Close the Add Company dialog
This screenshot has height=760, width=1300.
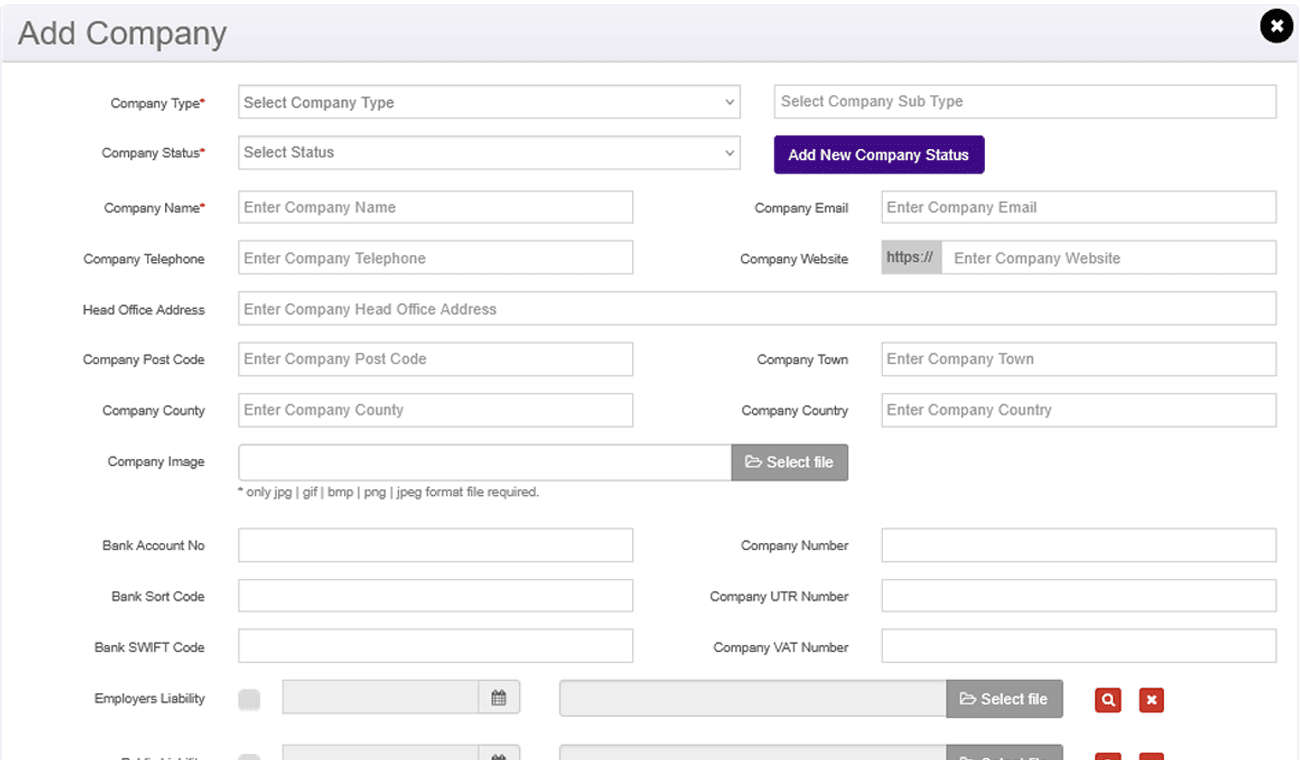pyautogui.click(x=1276, y=26)
